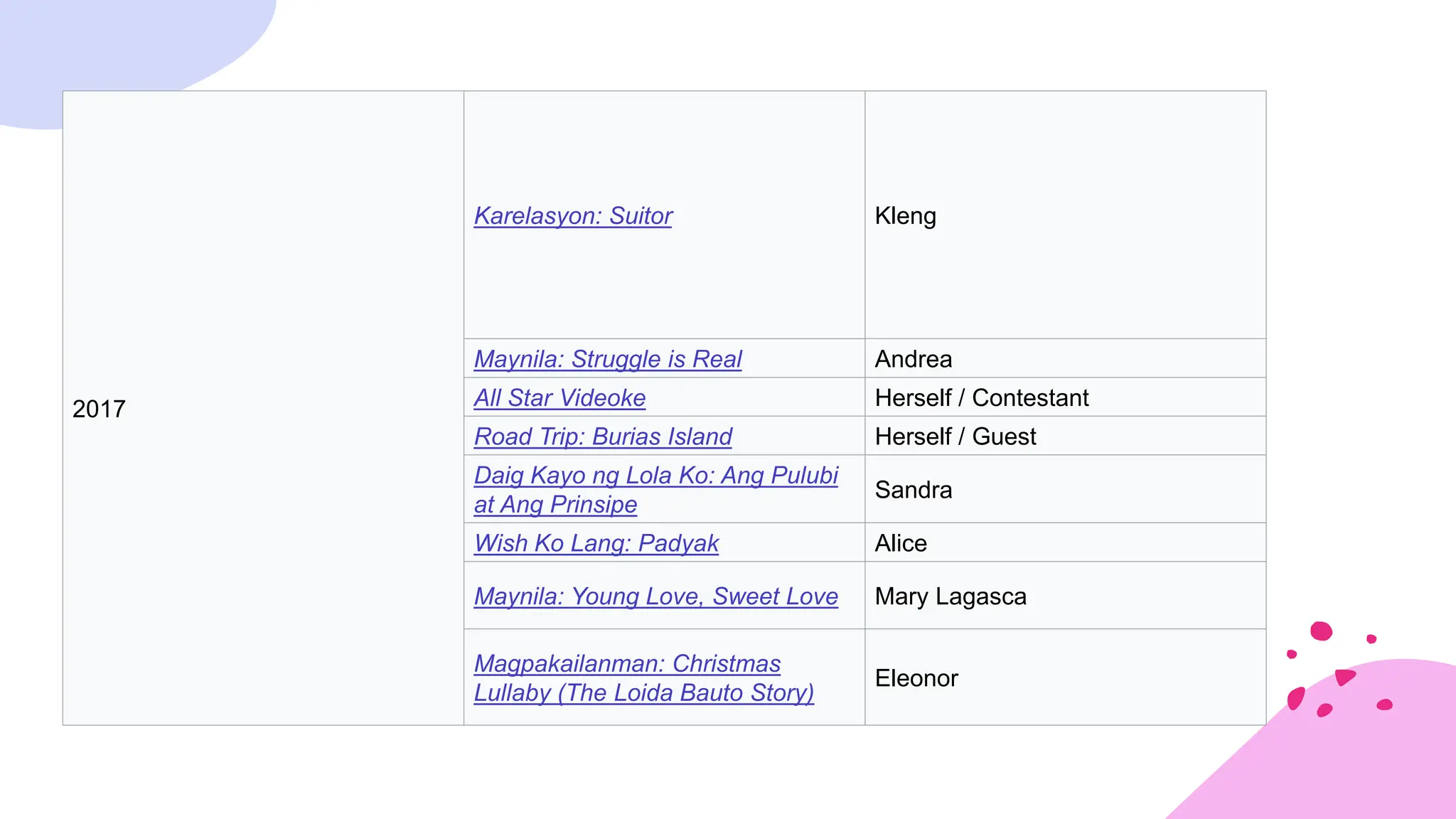Select the Eleonor role cell
Screen dimensions: 1456x819
[x=1065, y=678]
